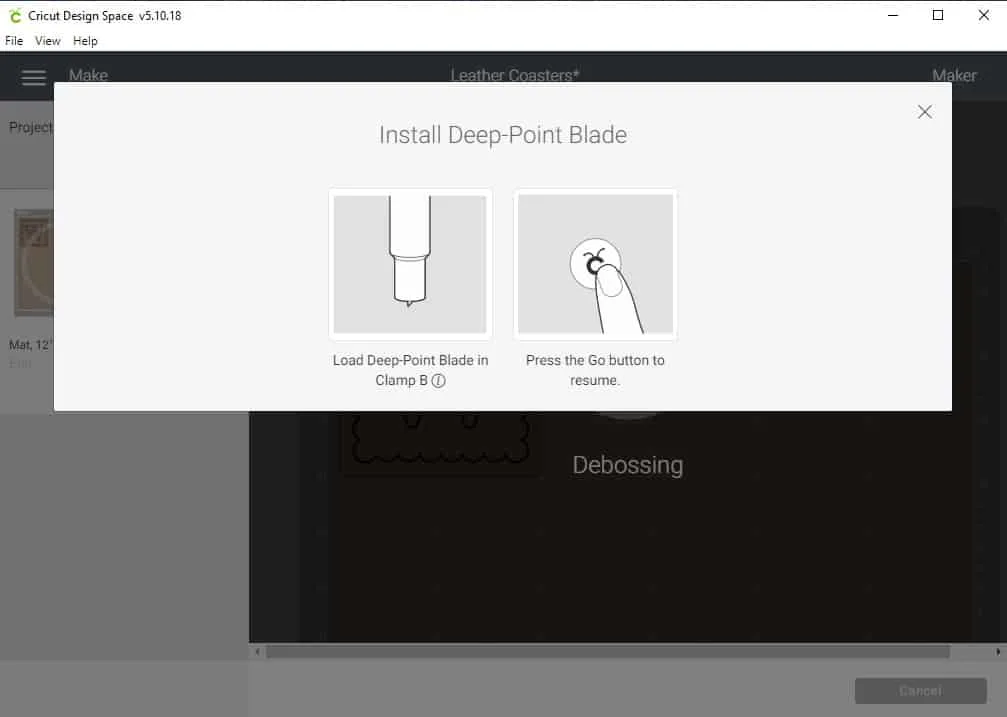Select the Go button illustration
Viewport: 1007px width, 717px height.
(595, 264)
